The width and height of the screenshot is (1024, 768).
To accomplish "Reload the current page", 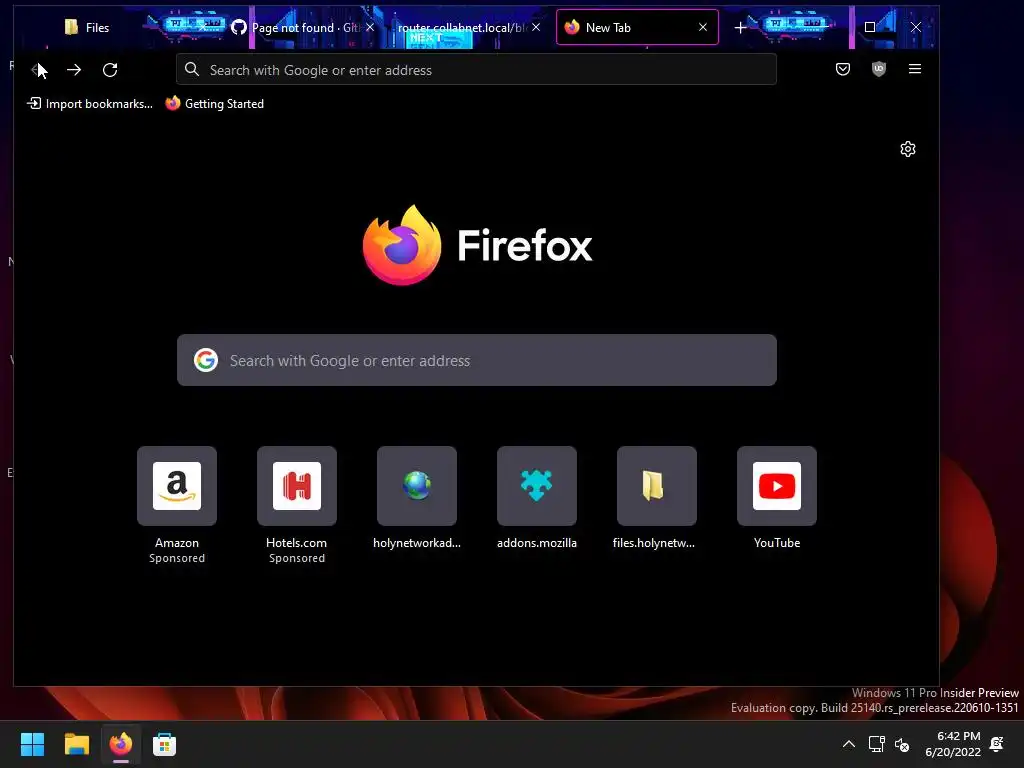I will [110, 70].
